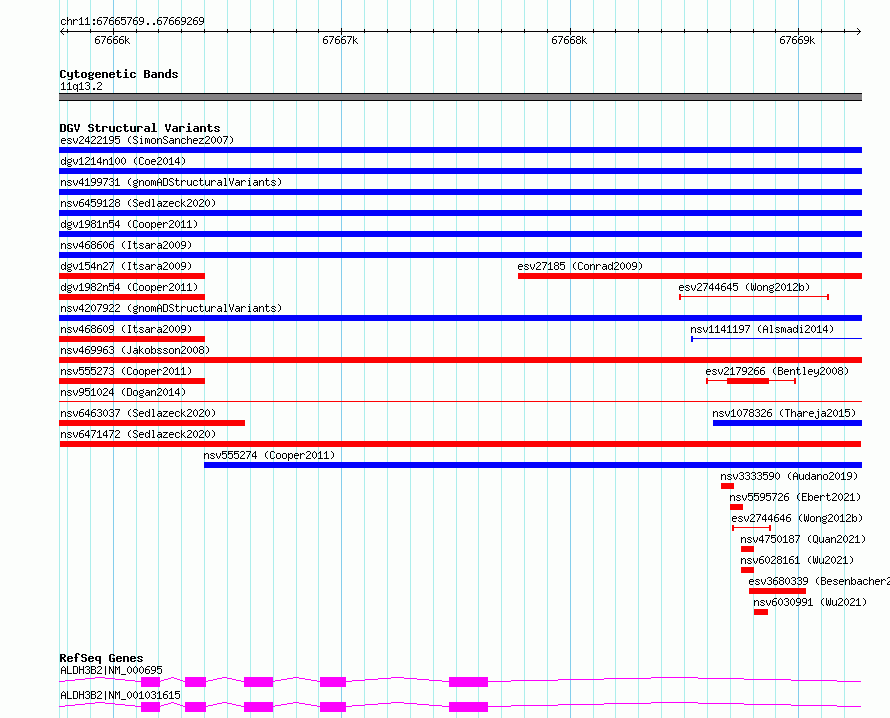Open esv2744646 (Wong2012b) variant label
Image resolution: width=890 pixels, height=718 pixels.
click(797, 518)
